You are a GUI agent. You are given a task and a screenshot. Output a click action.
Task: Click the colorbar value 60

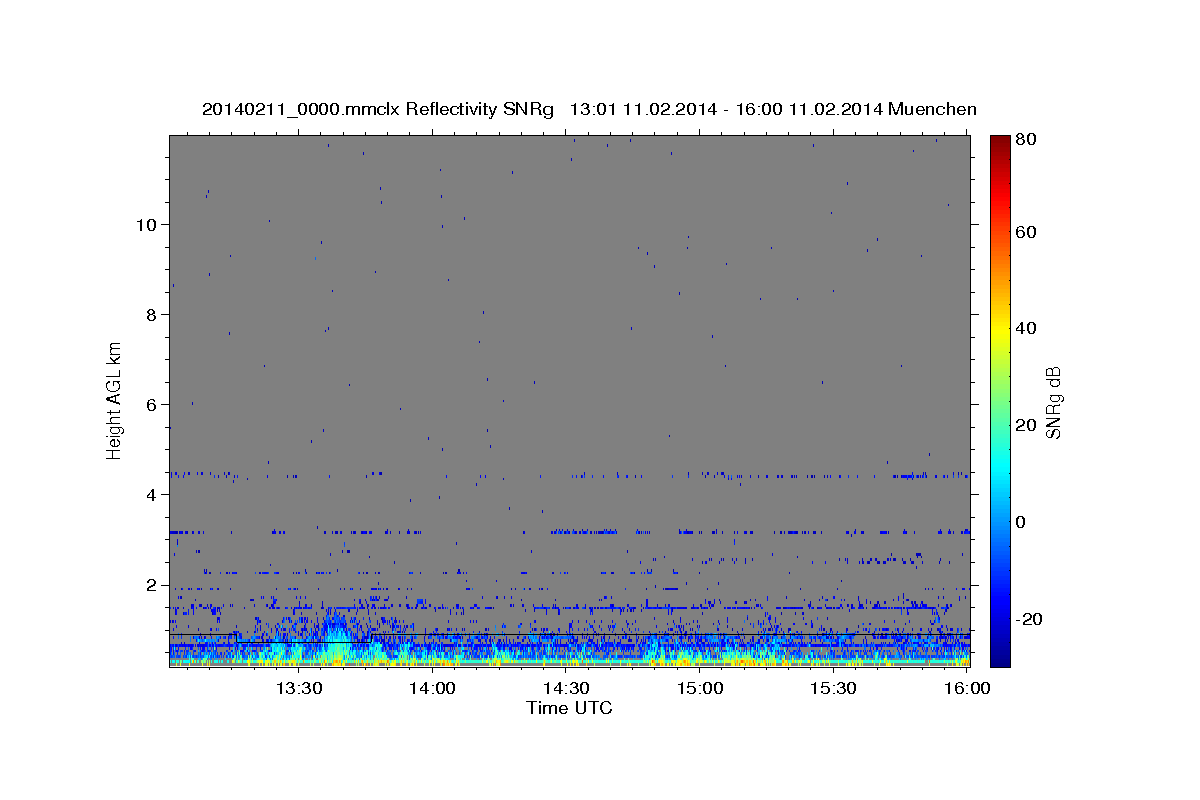pyautogui.click(x=1026, y=232)
